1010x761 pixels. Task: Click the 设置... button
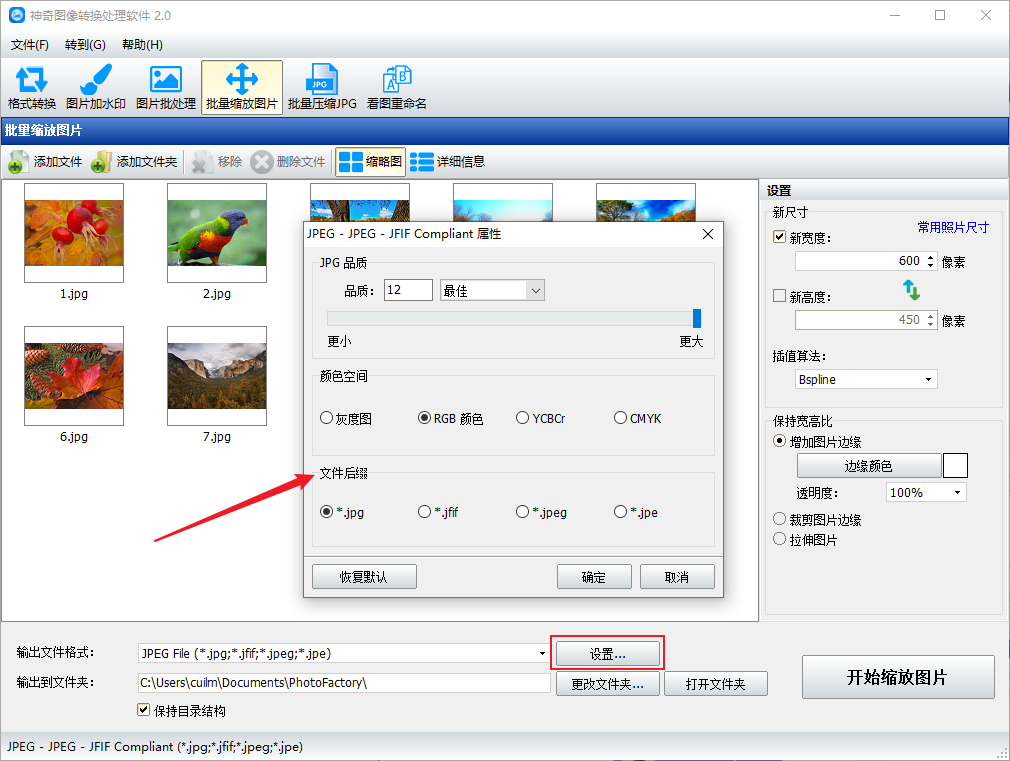[607, 653]
